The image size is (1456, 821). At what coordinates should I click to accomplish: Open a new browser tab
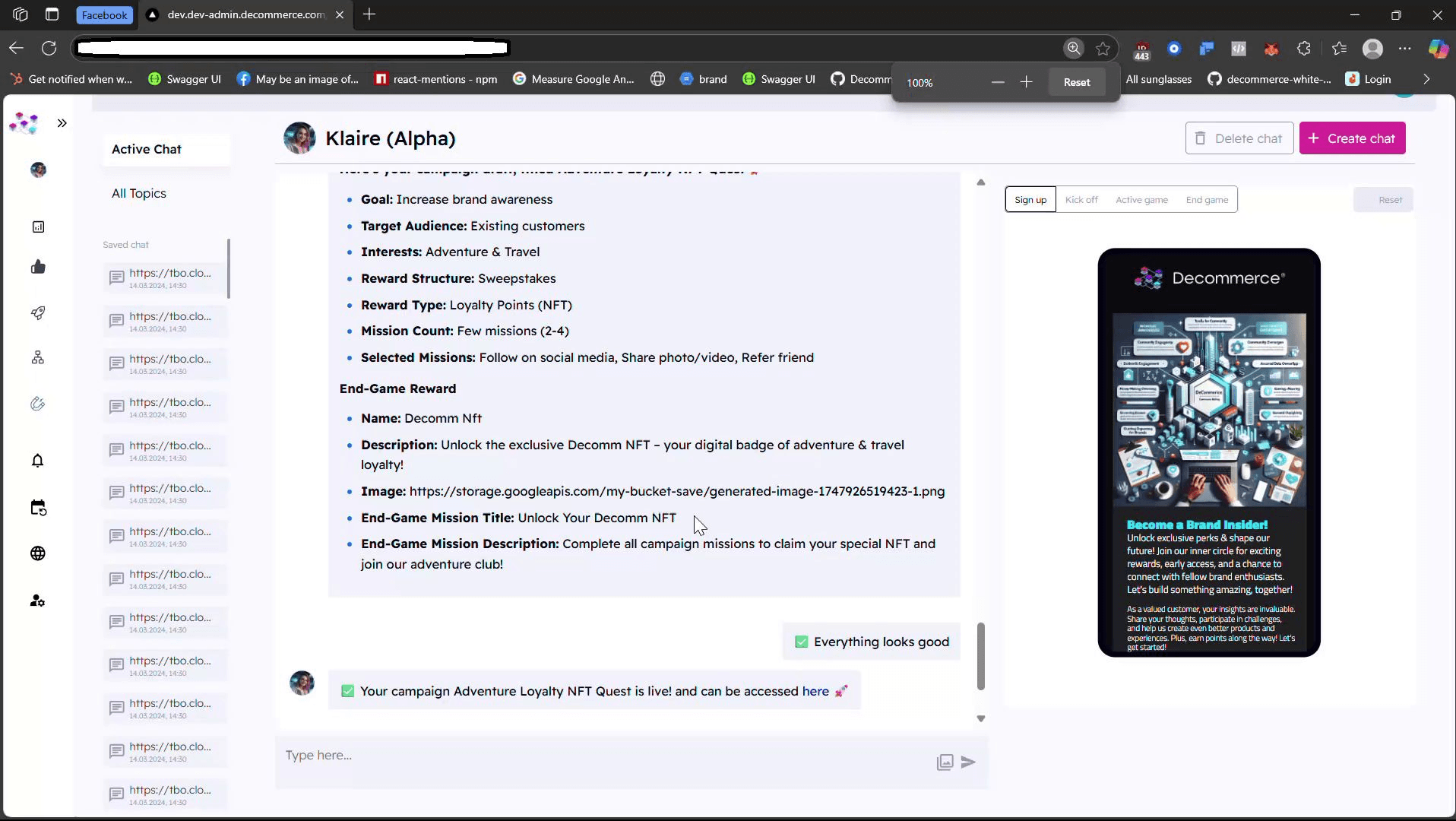tap(369, 14)
